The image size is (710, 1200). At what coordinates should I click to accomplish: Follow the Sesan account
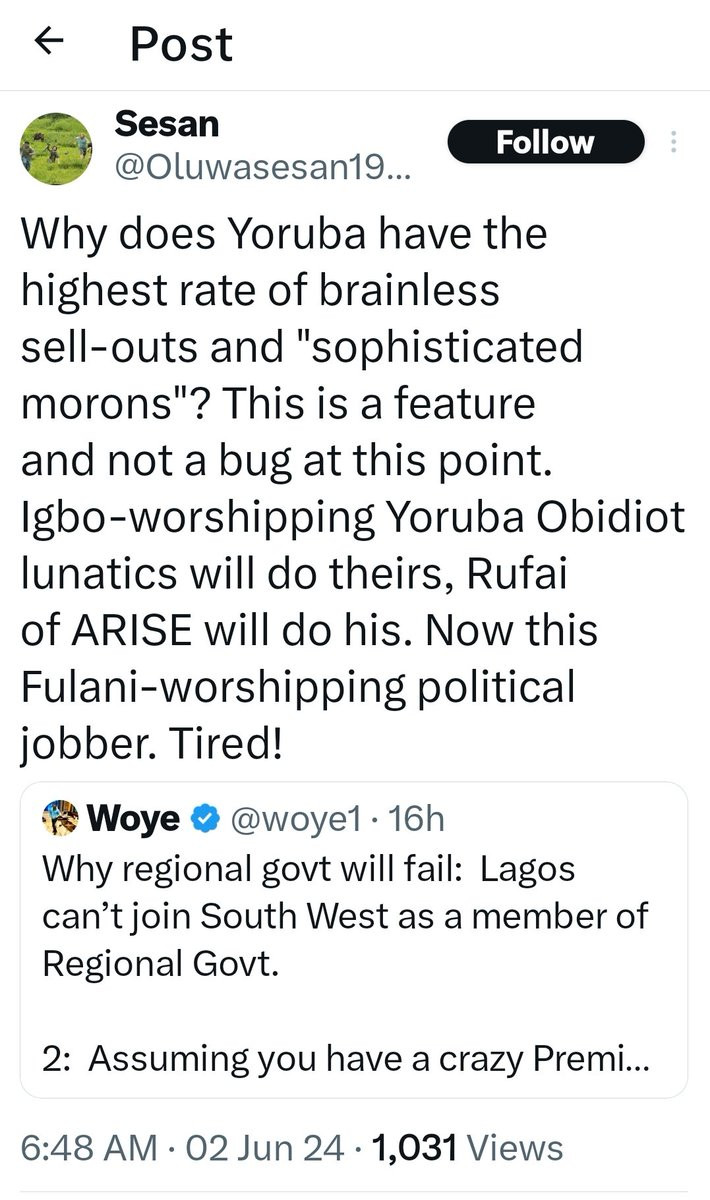545,142
